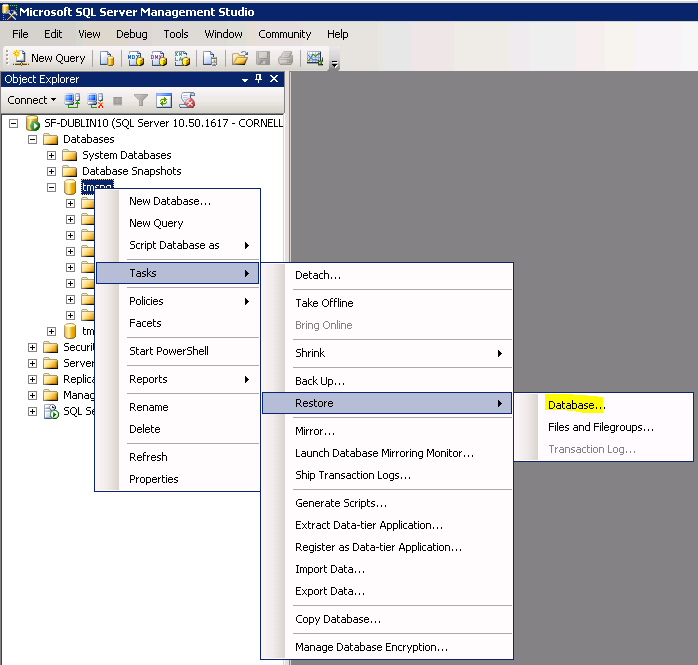This screenshot has width=698, height=665.
Task: Click the Print toolbar icon
Action: (285, 58)
